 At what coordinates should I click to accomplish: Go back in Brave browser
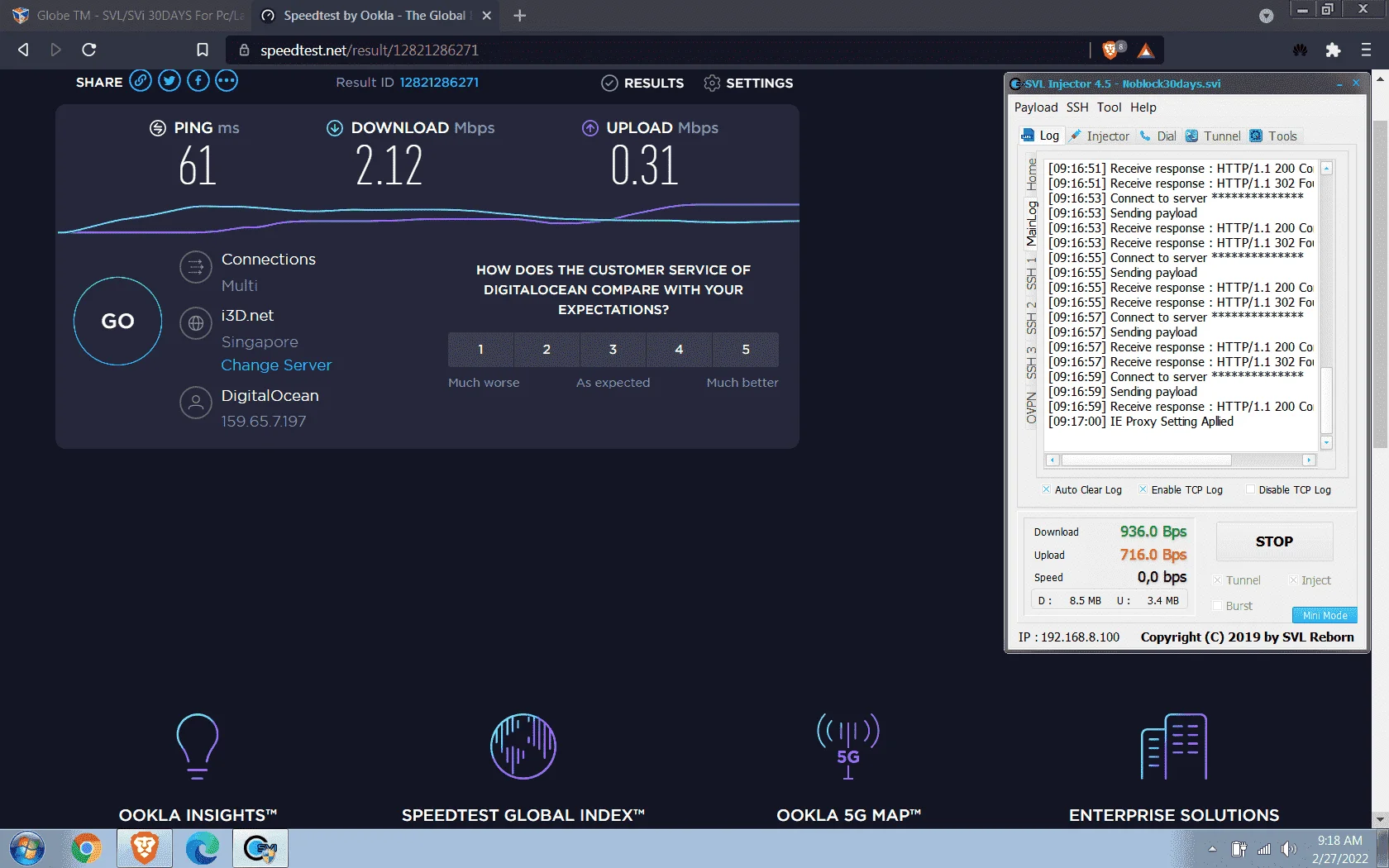click(23, 50)
